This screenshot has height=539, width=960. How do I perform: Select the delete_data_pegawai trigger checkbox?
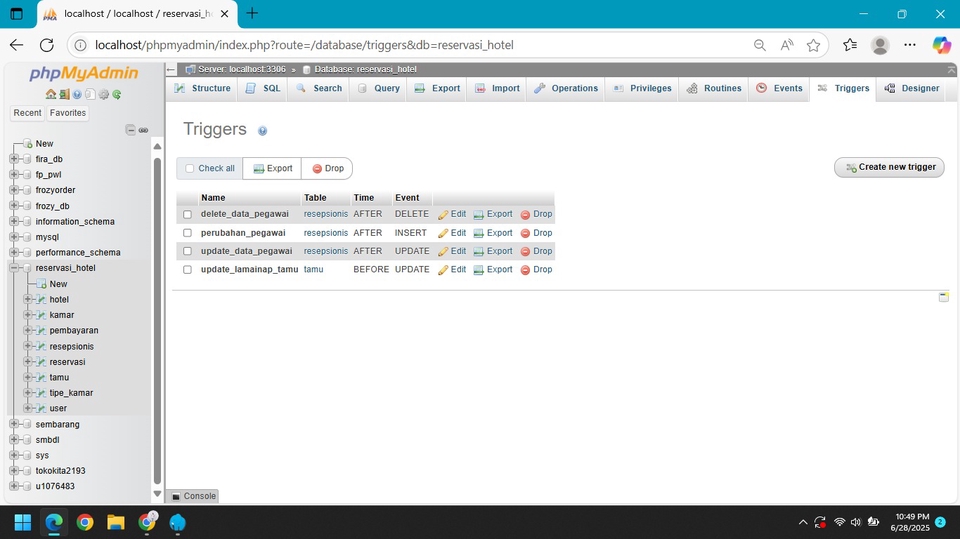187,215
